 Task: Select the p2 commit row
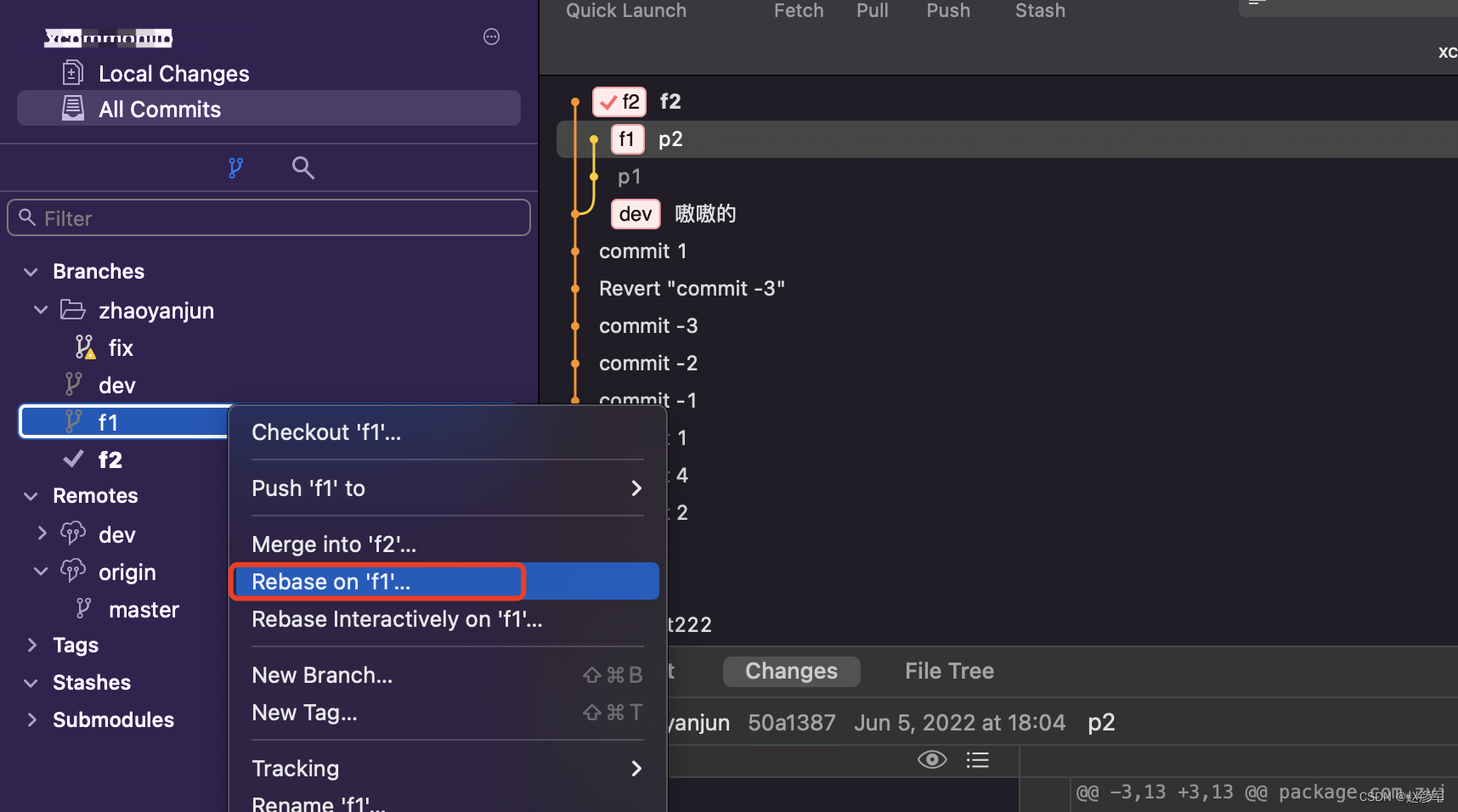point(1007,139)
